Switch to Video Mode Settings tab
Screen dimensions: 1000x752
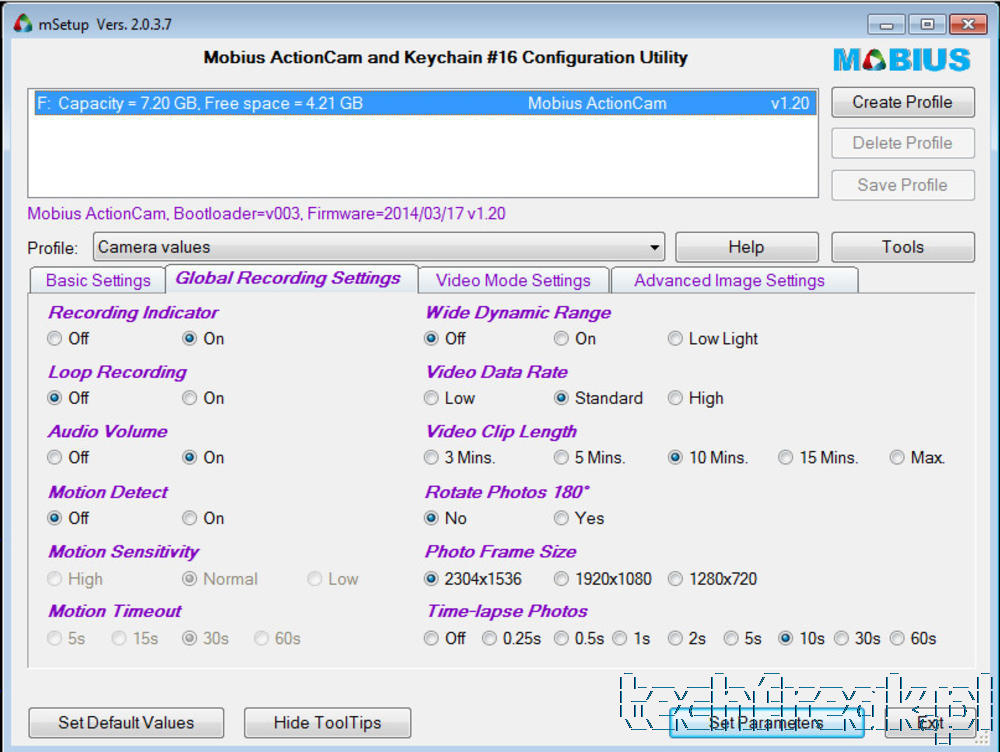513,281
